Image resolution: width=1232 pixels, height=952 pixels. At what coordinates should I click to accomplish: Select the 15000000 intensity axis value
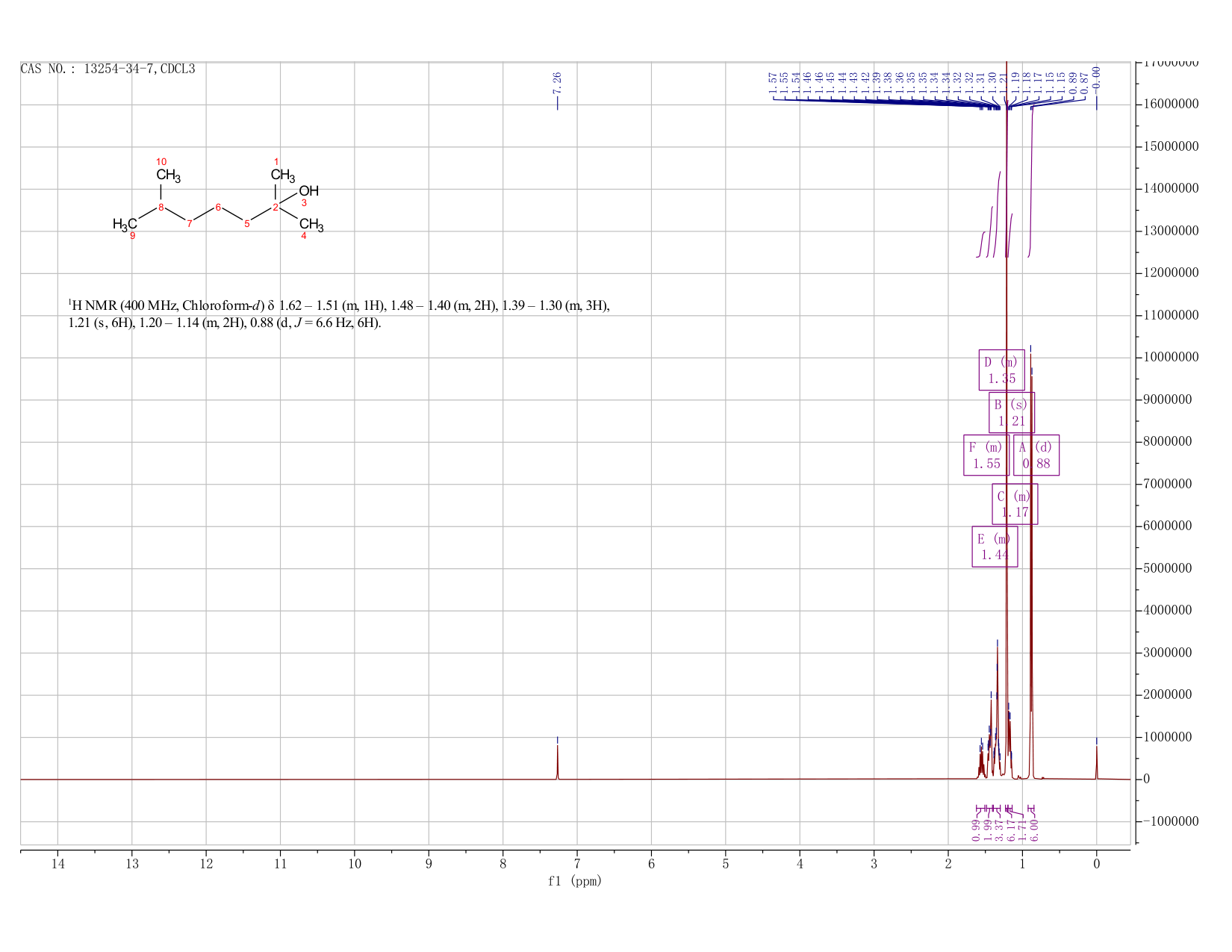pos(1171,147)
